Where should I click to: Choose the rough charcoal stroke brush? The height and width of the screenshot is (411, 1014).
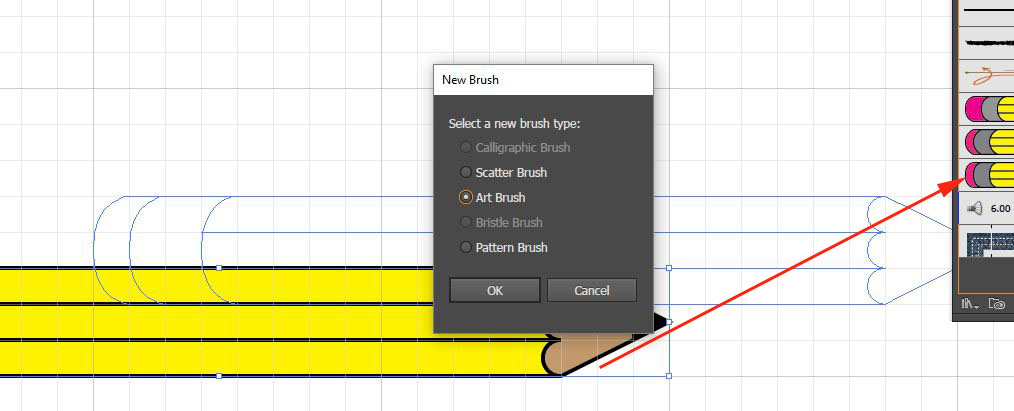pyautogui.click(x=988, y=43)
